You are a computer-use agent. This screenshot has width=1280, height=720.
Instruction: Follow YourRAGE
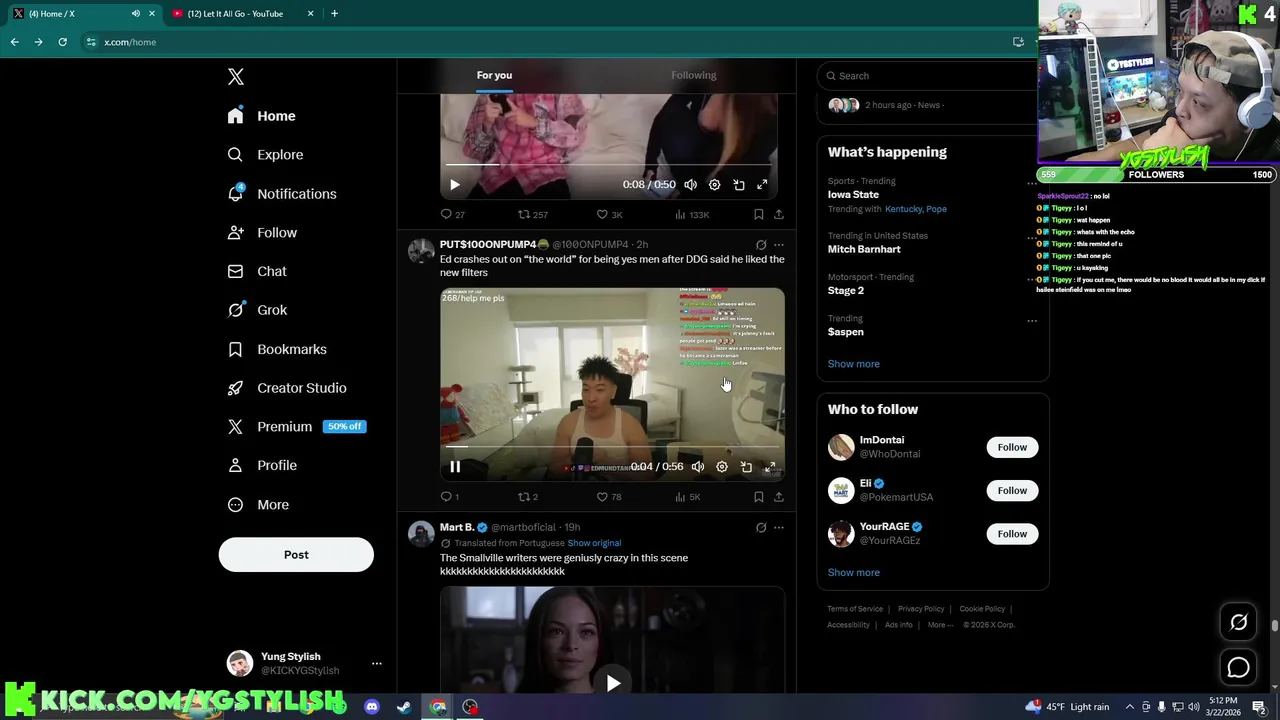coord(1012,534)
